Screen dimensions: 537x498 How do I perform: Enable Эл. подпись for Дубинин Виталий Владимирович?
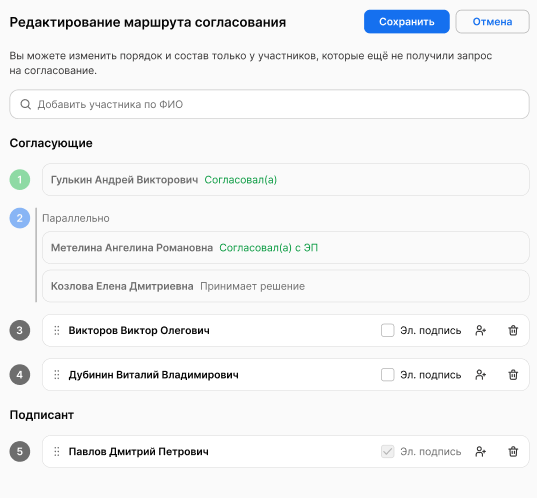(388, 375)
